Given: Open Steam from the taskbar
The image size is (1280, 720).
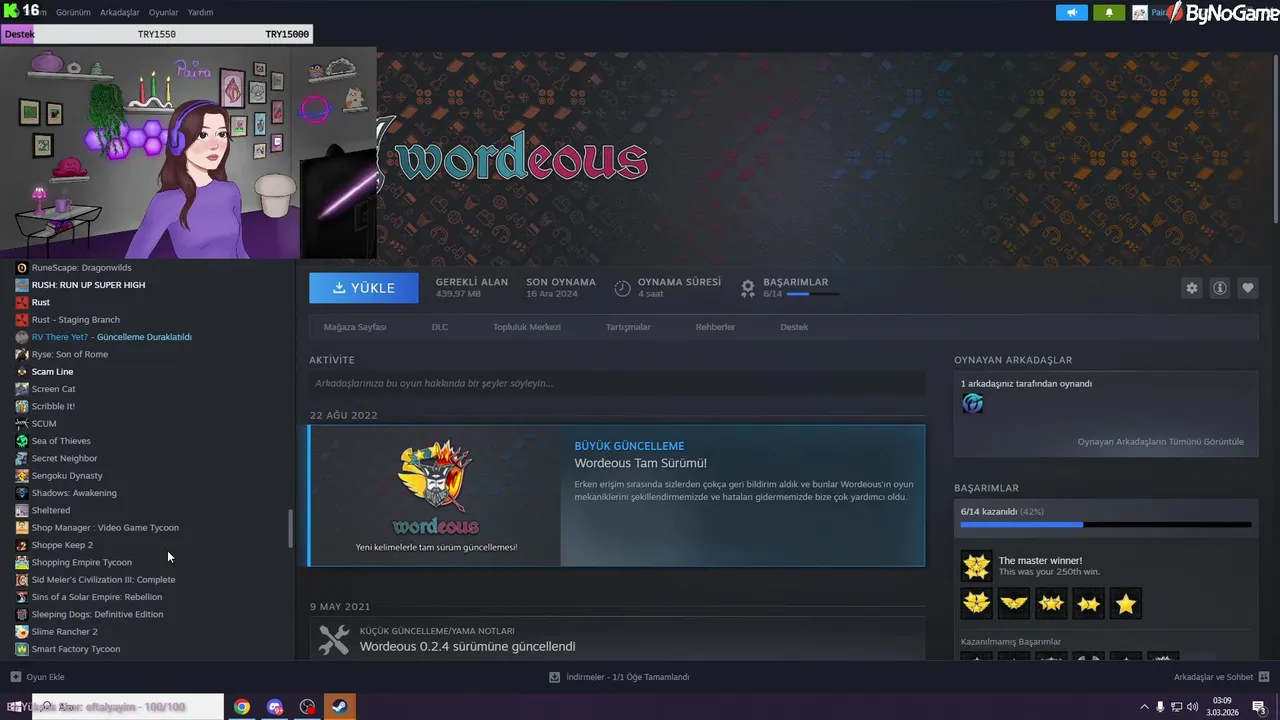Looking at the screenshot, I should (x=339, y=707).
